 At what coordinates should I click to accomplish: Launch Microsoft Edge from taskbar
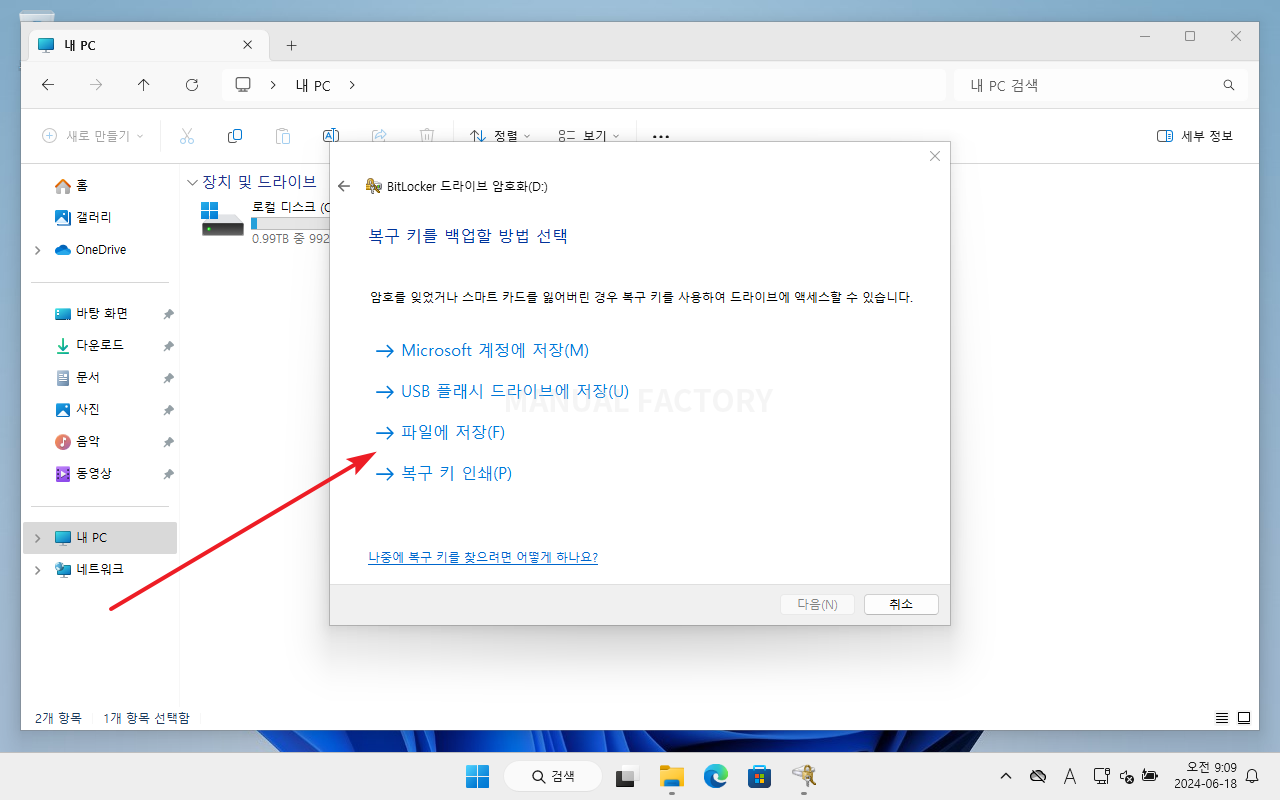click(715, 776)
